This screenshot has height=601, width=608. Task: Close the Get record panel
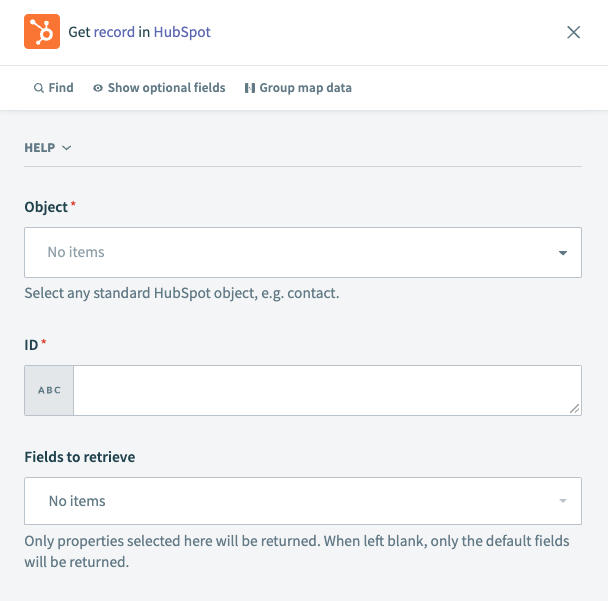(573, 32)
